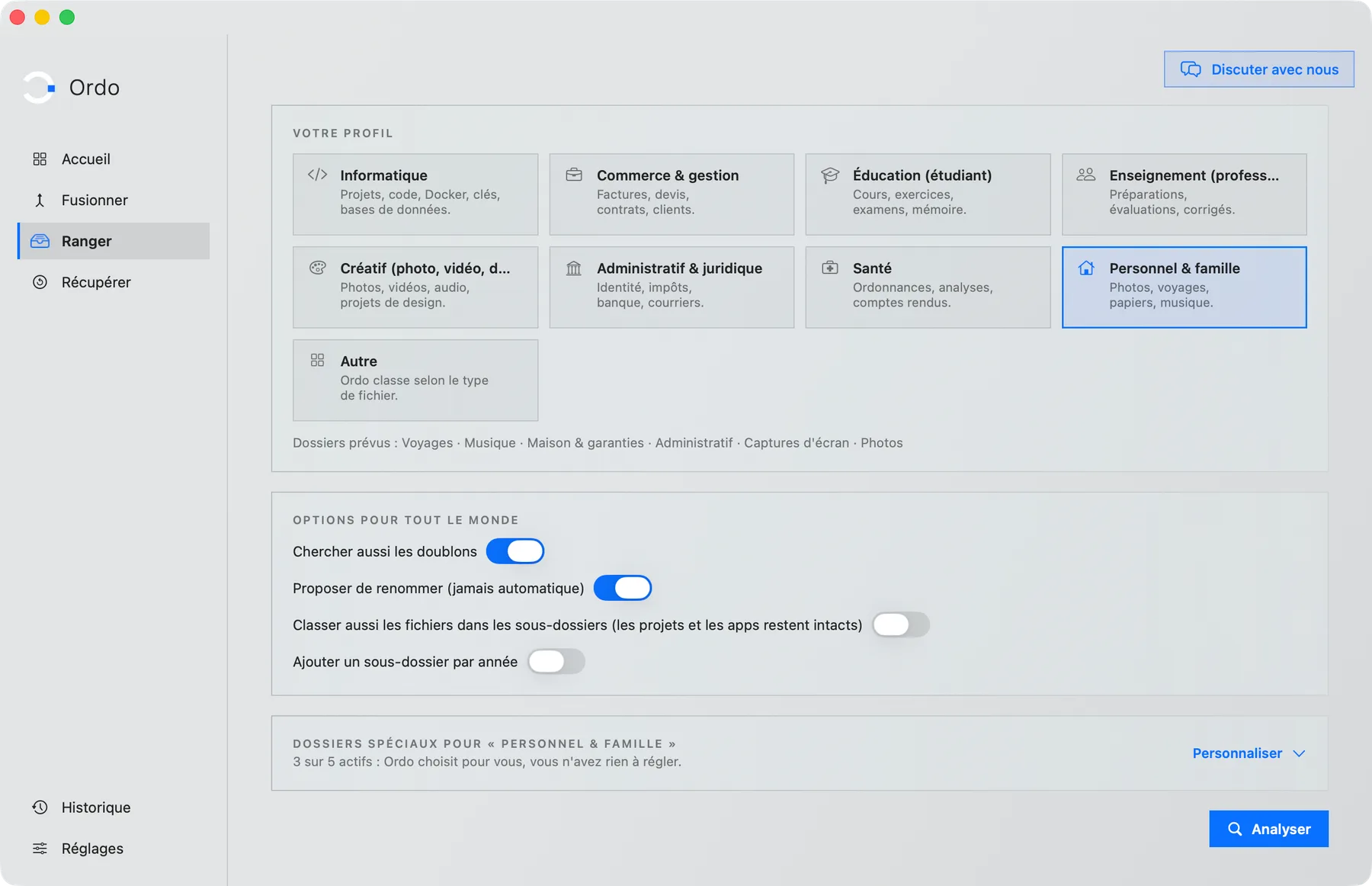Viewport: 1372px width, 886px height.
Task: Turn on Ajouter un sous-dossier par année
Action: [x=556, y=661]
